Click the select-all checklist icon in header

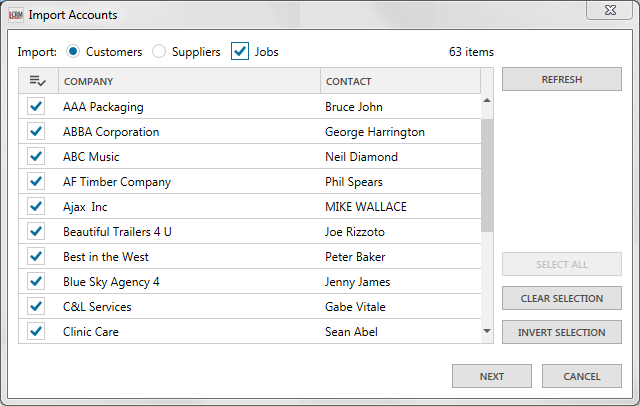[37, 81]
